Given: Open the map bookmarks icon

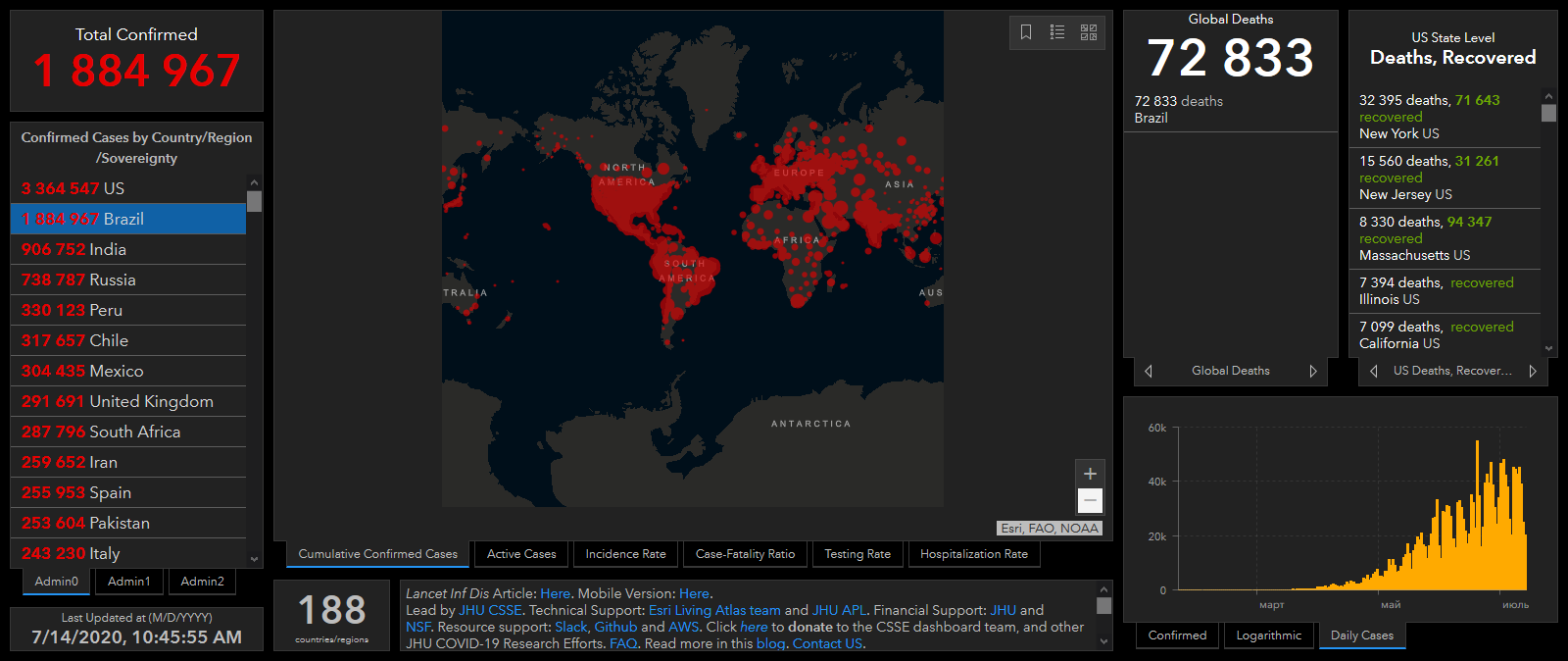Looking at the screenshot, I should (x=1026, y=32).
